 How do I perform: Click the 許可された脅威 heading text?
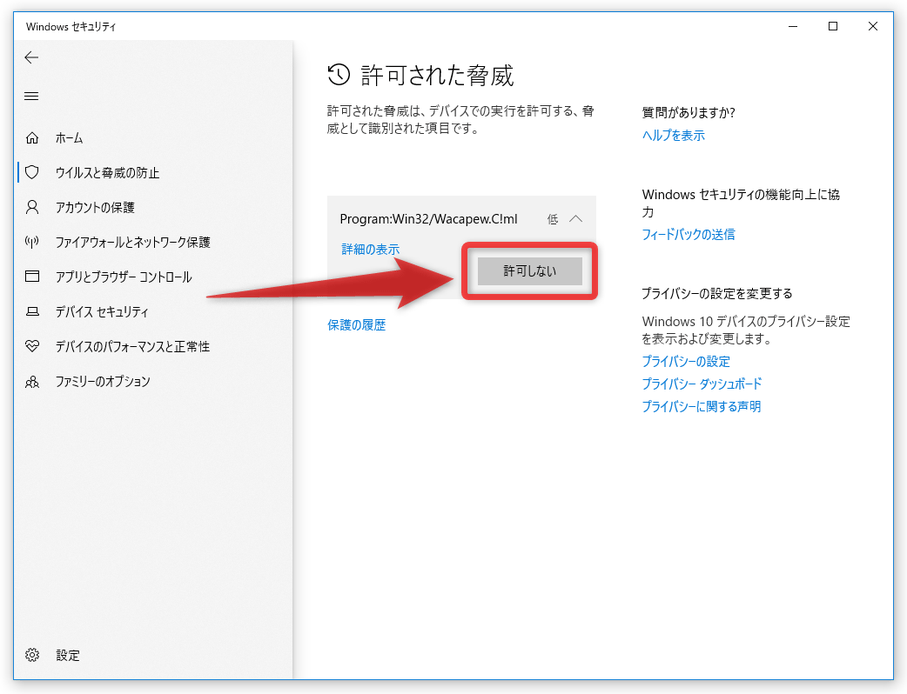(437, 75)
